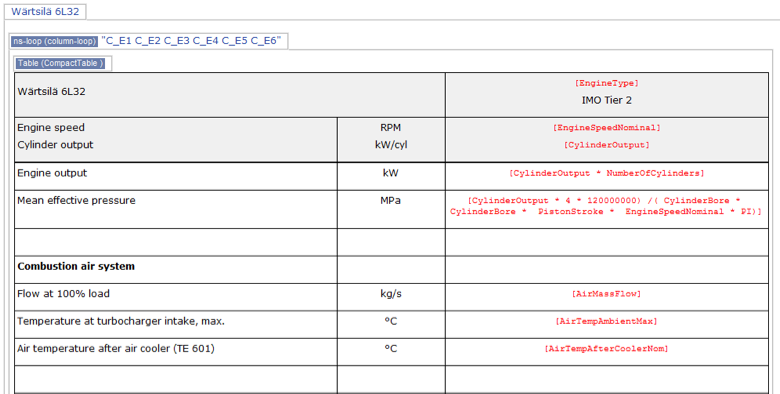
Task: Click the [AirTempAmbientMax] placeholder
Action: pos(606,321)
